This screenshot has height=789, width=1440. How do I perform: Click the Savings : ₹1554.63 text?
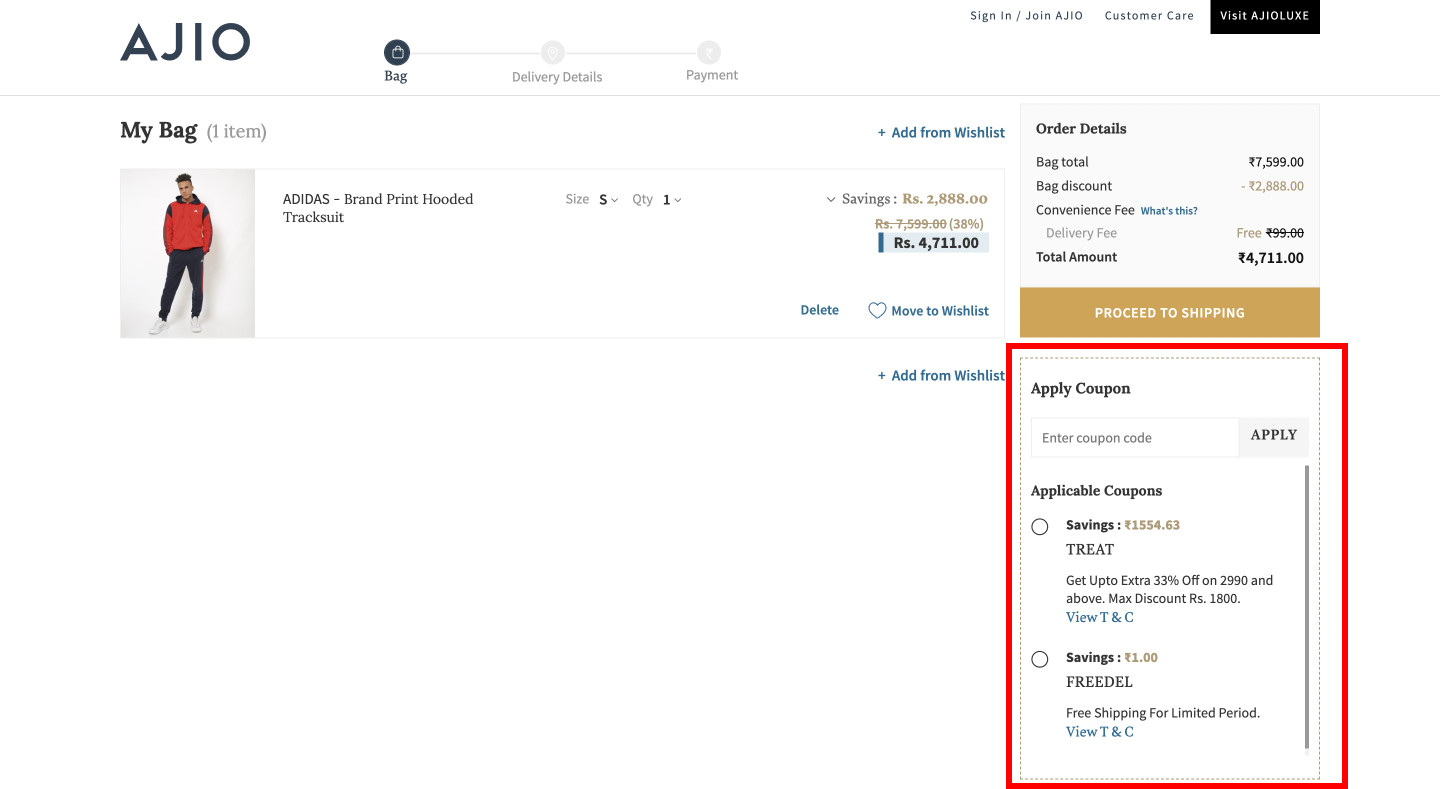tap(1123, 526)
